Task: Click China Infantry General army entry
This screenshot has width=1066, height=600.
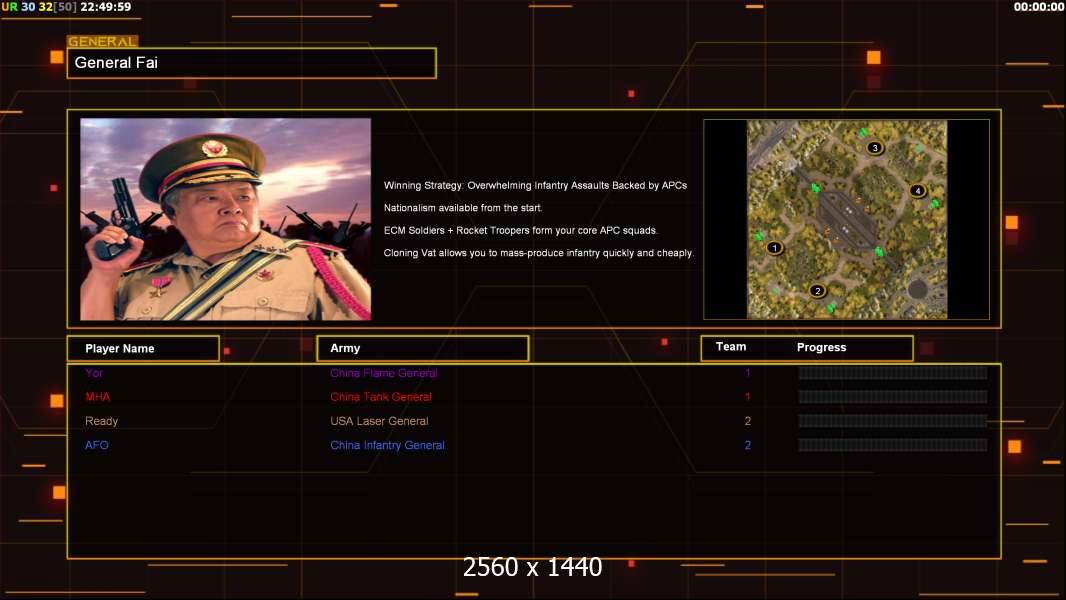Action: (387, 445)
